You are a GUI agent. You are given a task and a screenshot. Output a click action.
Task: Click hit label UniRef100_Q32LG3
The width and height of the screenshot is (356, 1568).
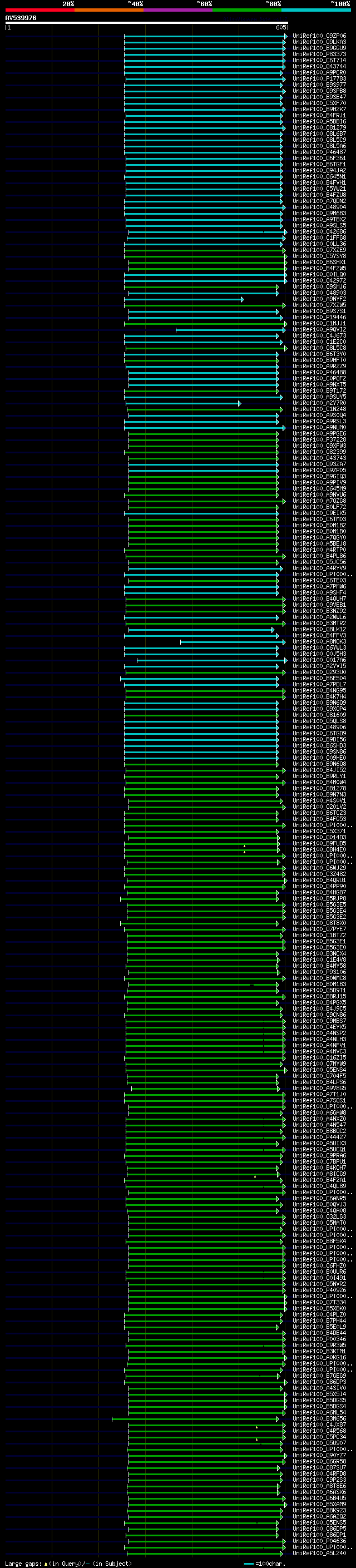[x=319, y=1218]
